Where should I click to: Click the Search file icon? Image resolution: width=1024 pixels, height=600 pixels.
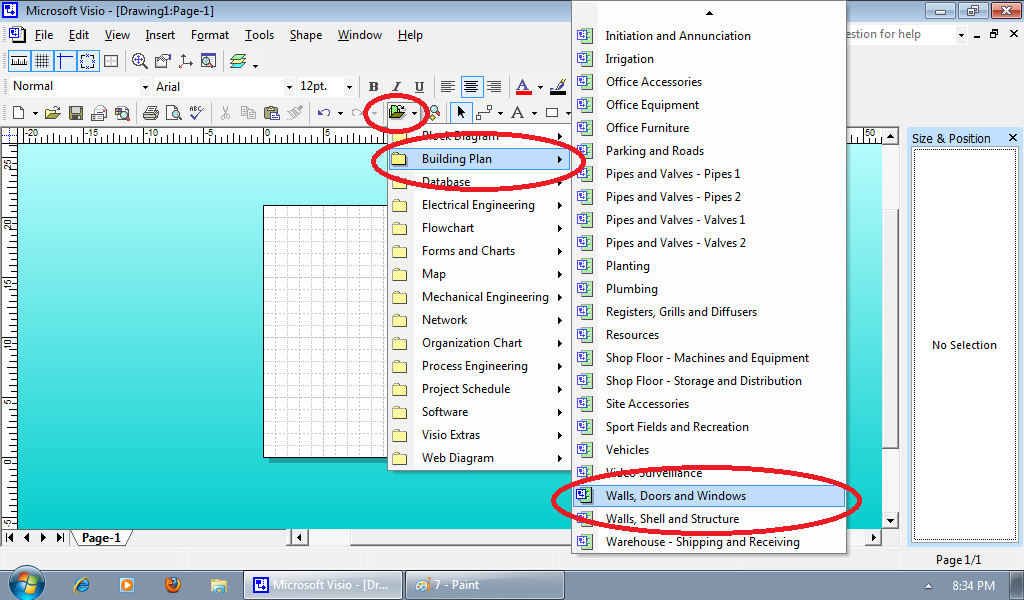pos(122,113)
